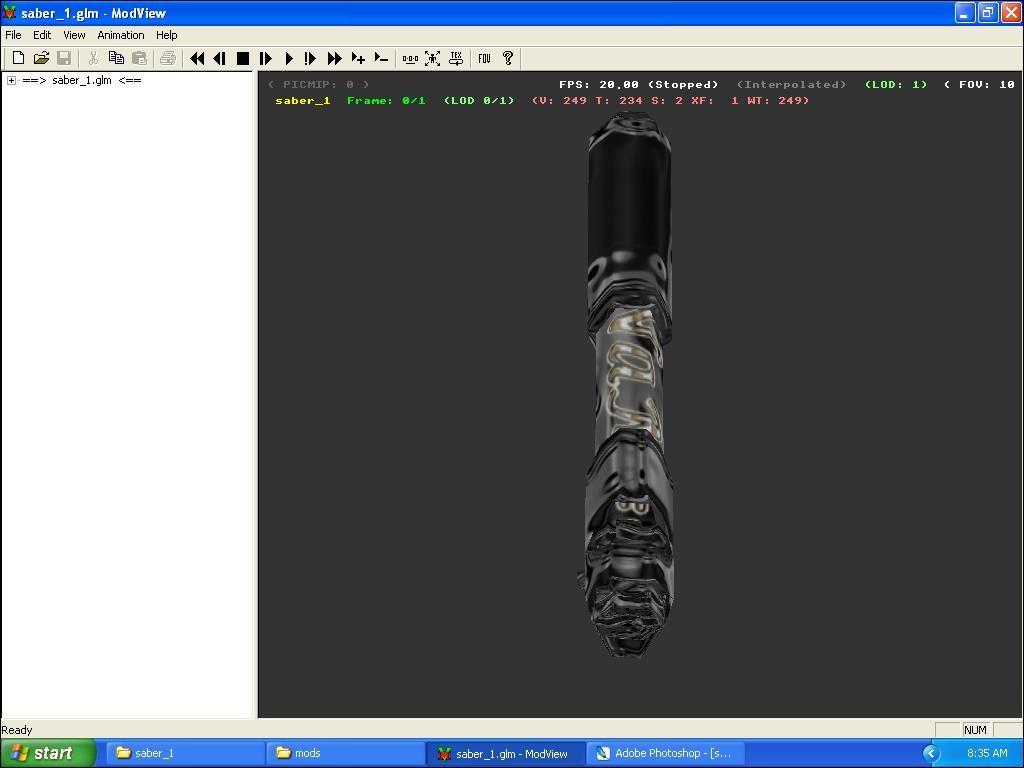
Task: Stop the animation playback
Action: [x=242, y=59]
